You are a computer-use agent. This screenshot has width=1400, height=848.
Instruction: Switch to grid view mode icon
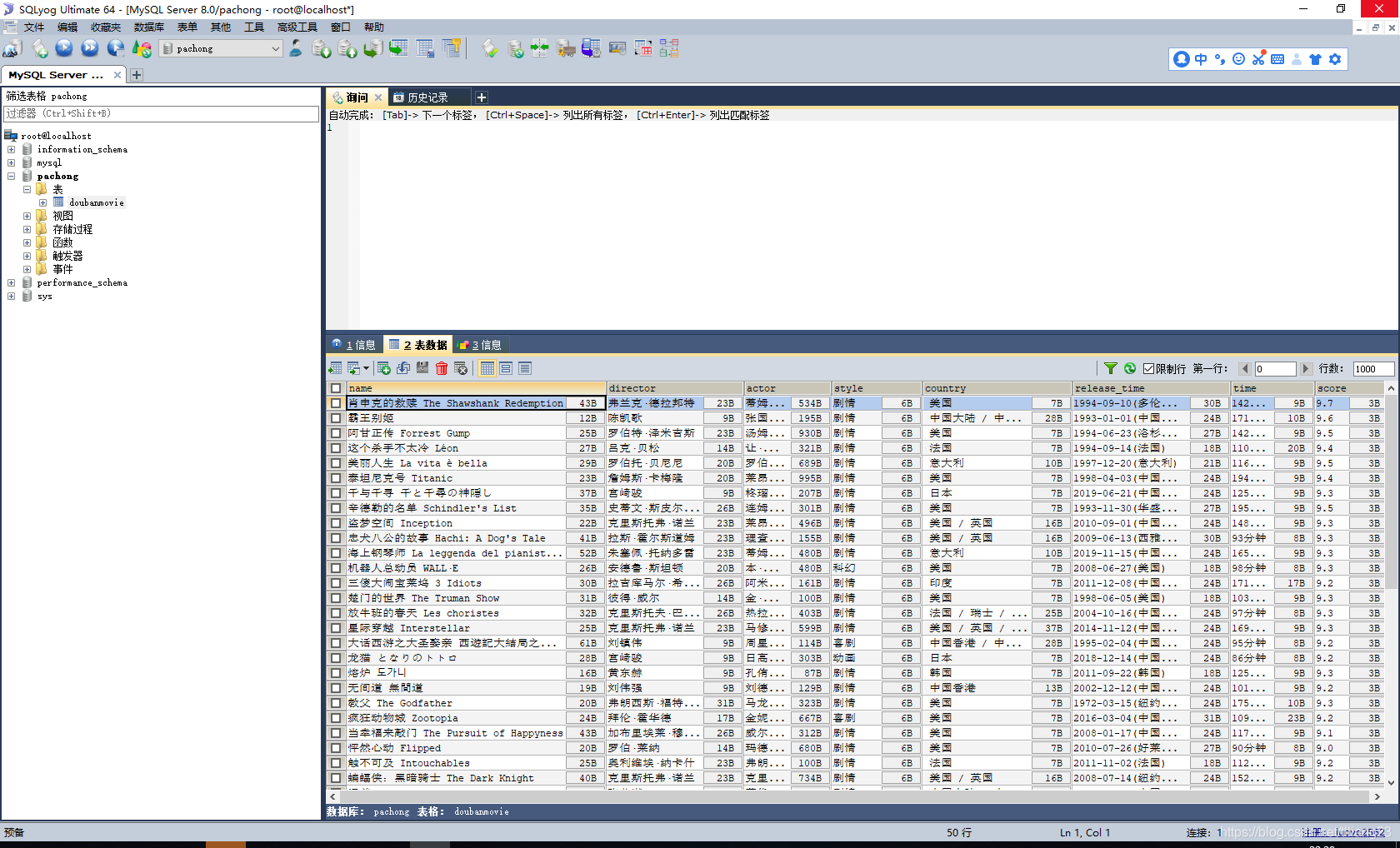tap(487, 368)
